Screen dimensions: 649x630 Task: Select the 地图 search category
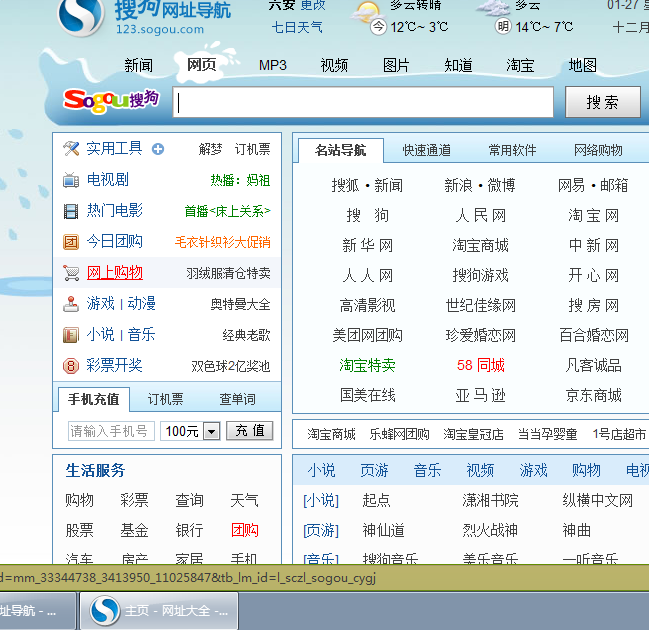(x=582, y=65)
